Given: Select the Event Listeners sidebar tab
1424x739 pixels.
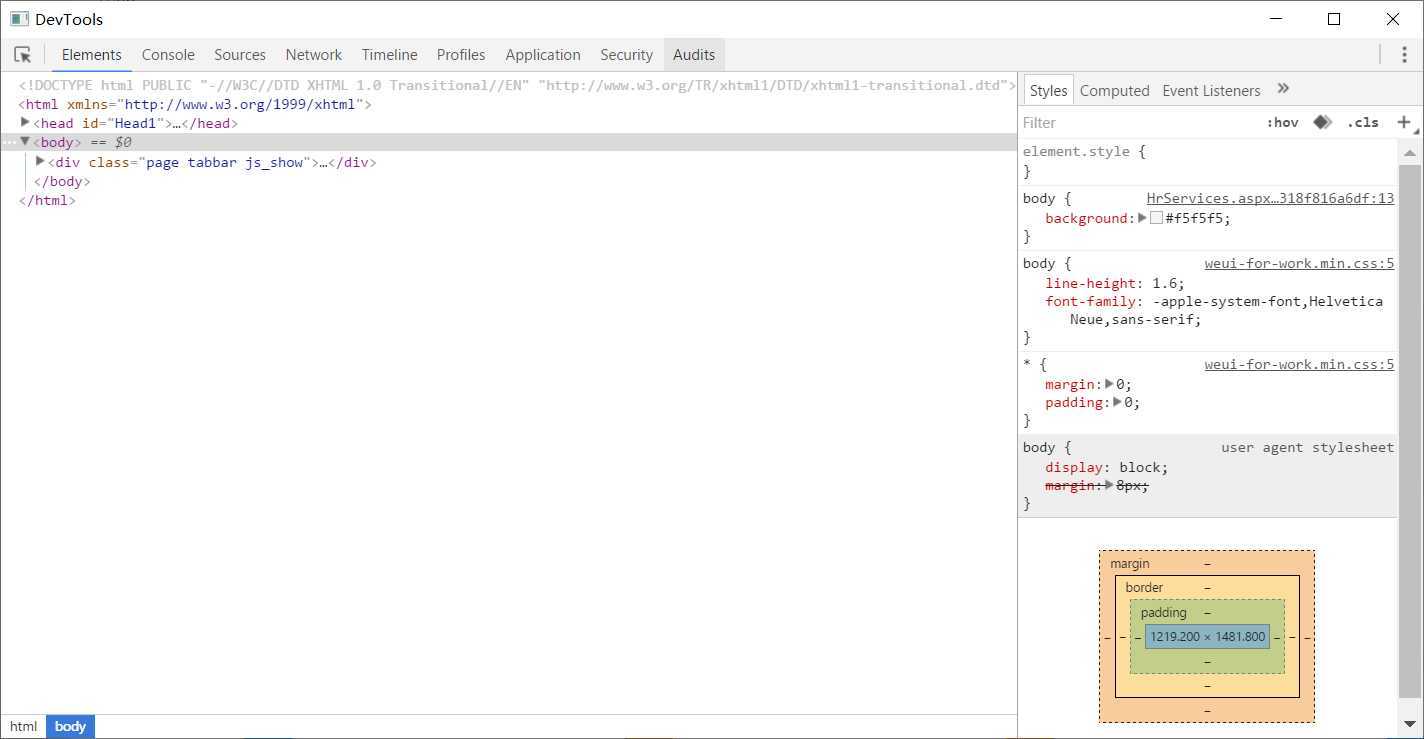Looking at the screenshot, I should [x=1211, y=90].
